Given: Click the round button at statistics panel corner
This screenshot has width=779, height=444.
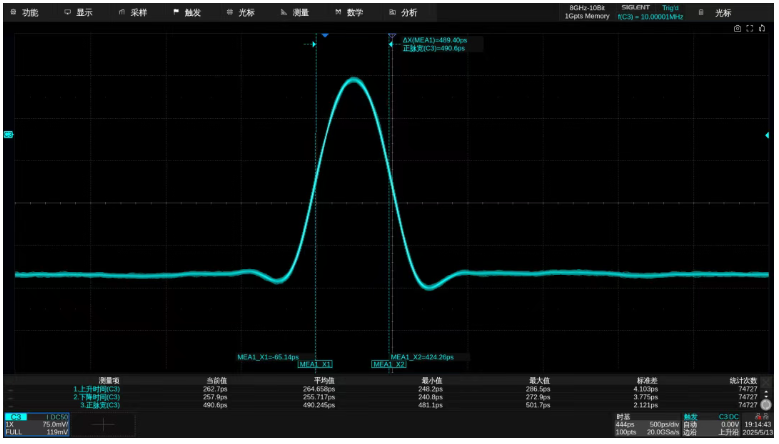Looking at the screenshot, I should (766, 405).
